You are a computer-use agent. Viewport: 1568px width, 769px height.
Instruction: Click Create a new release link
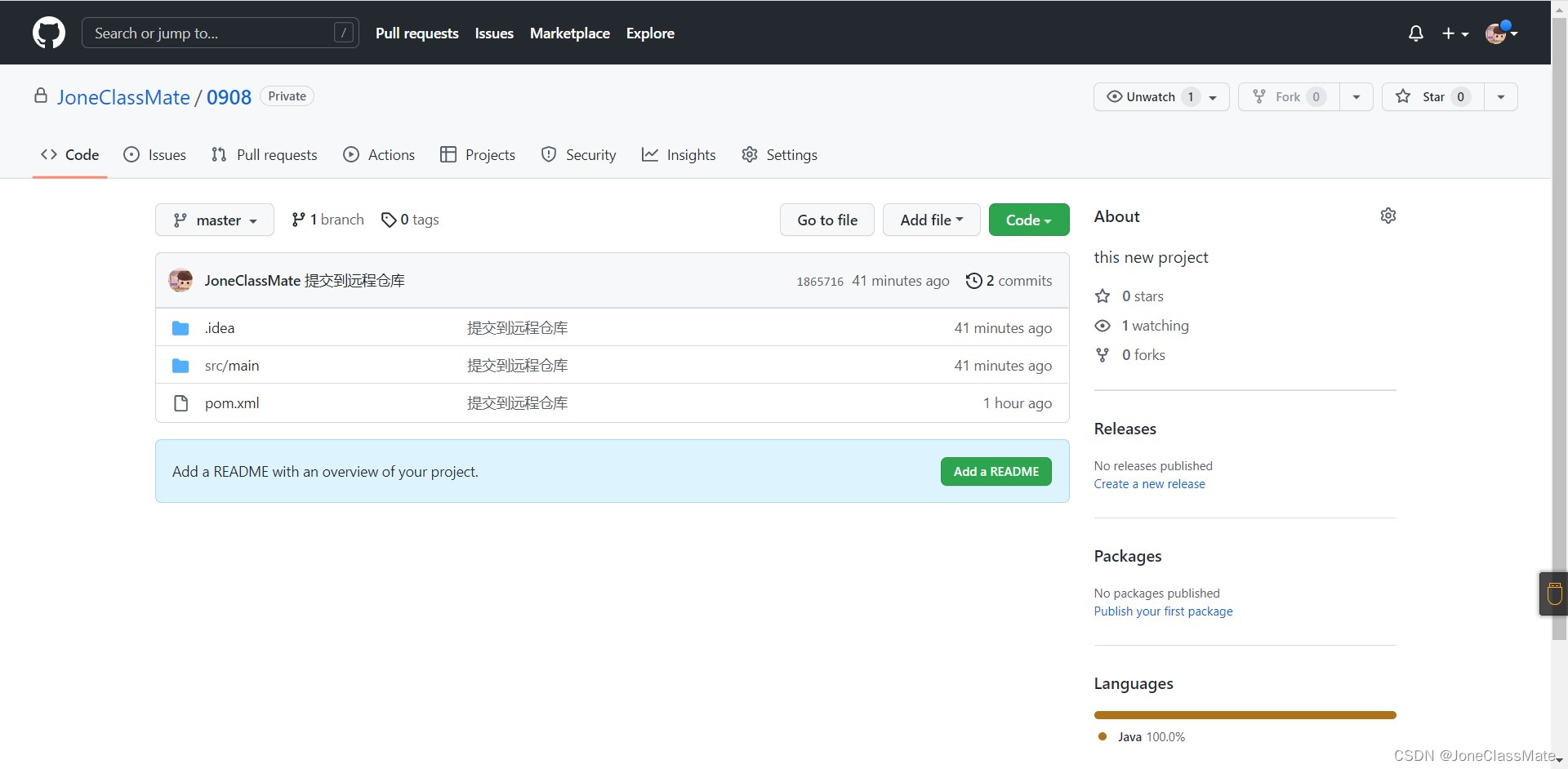(1149, 484)
